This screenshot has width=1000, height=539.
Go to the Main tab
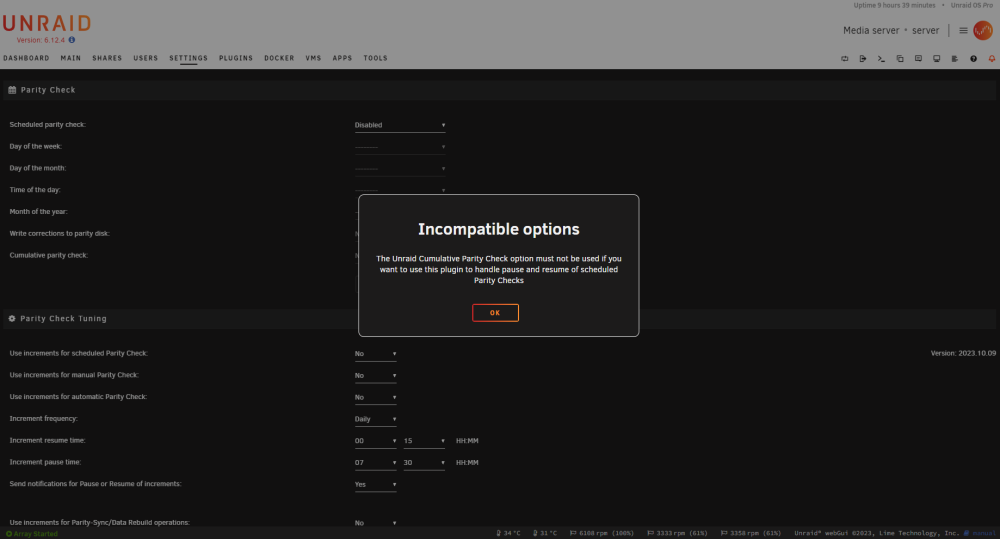(71, 58)
